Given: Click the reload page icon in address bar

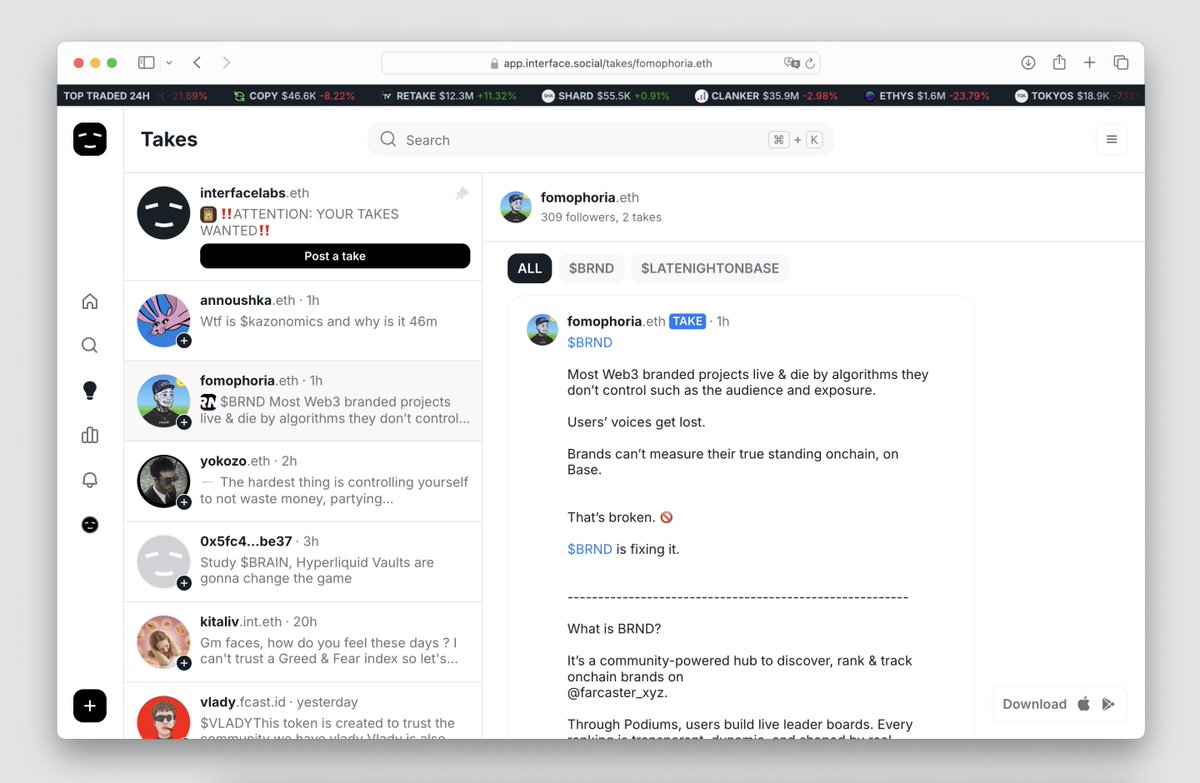Looking at the screenshot, I should pyautogui.click(x=810, y=63).
